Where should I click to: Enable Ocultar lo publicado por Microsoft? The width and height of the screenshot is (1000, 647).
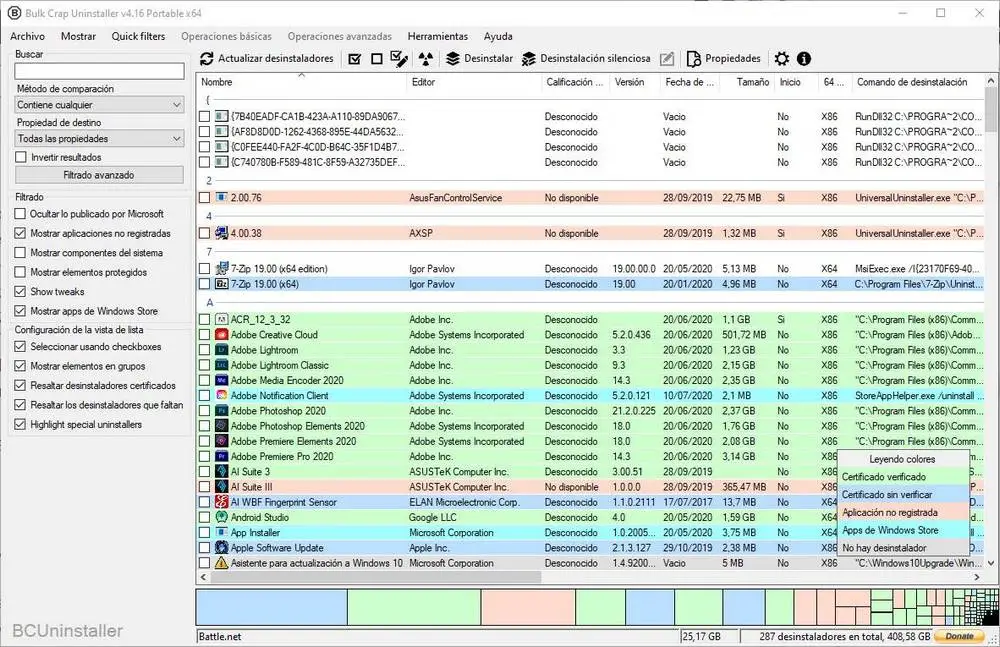pyautogui.click(x=20, y=214)
